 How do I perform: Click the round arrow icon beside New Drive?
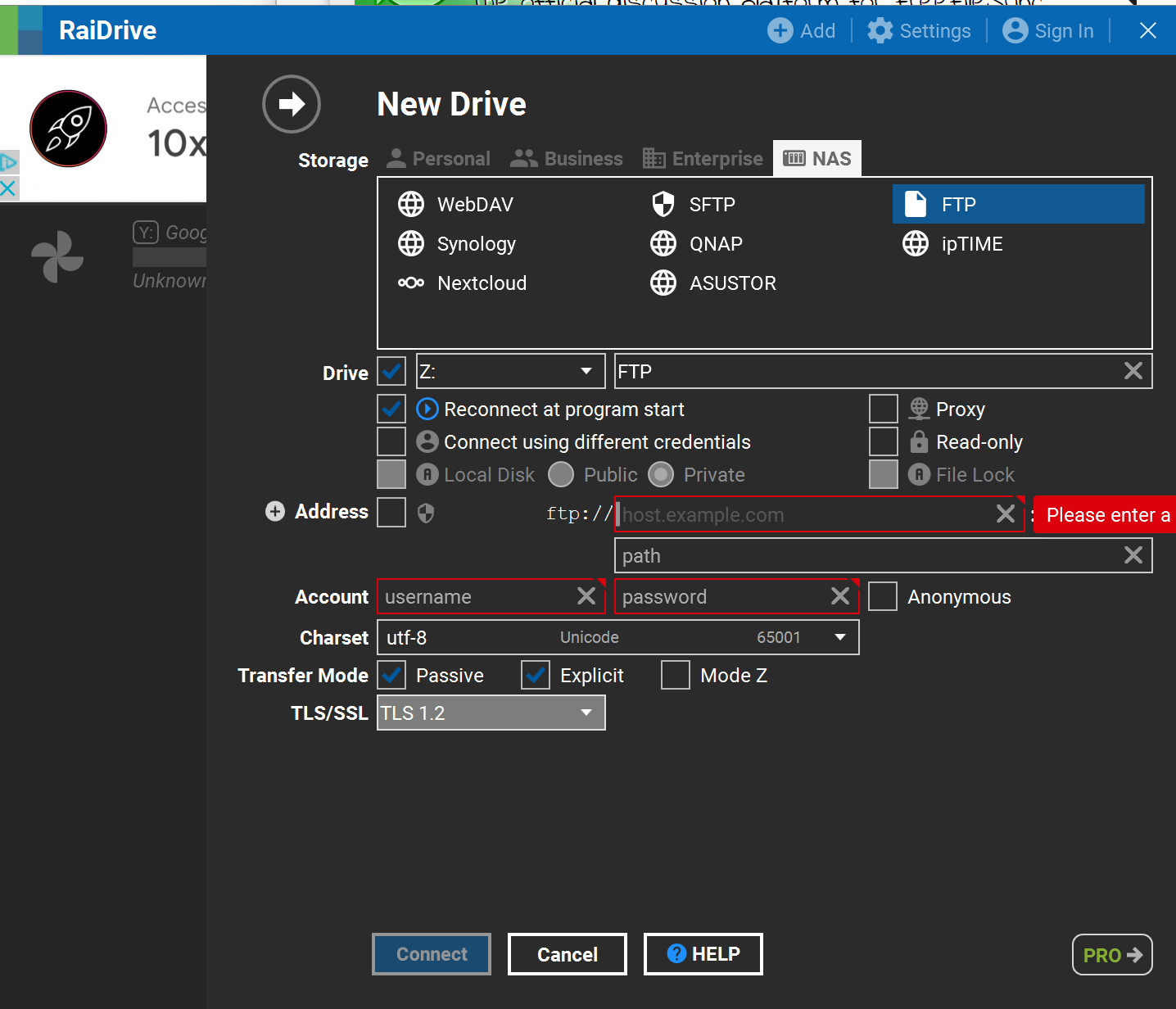291,104
